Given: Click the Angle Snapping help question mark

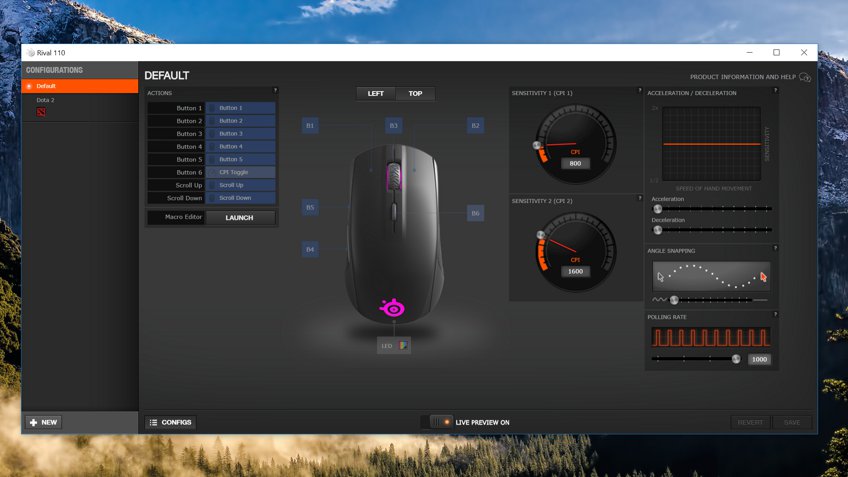Looking at the screenshot, I should tap(776, 248).
